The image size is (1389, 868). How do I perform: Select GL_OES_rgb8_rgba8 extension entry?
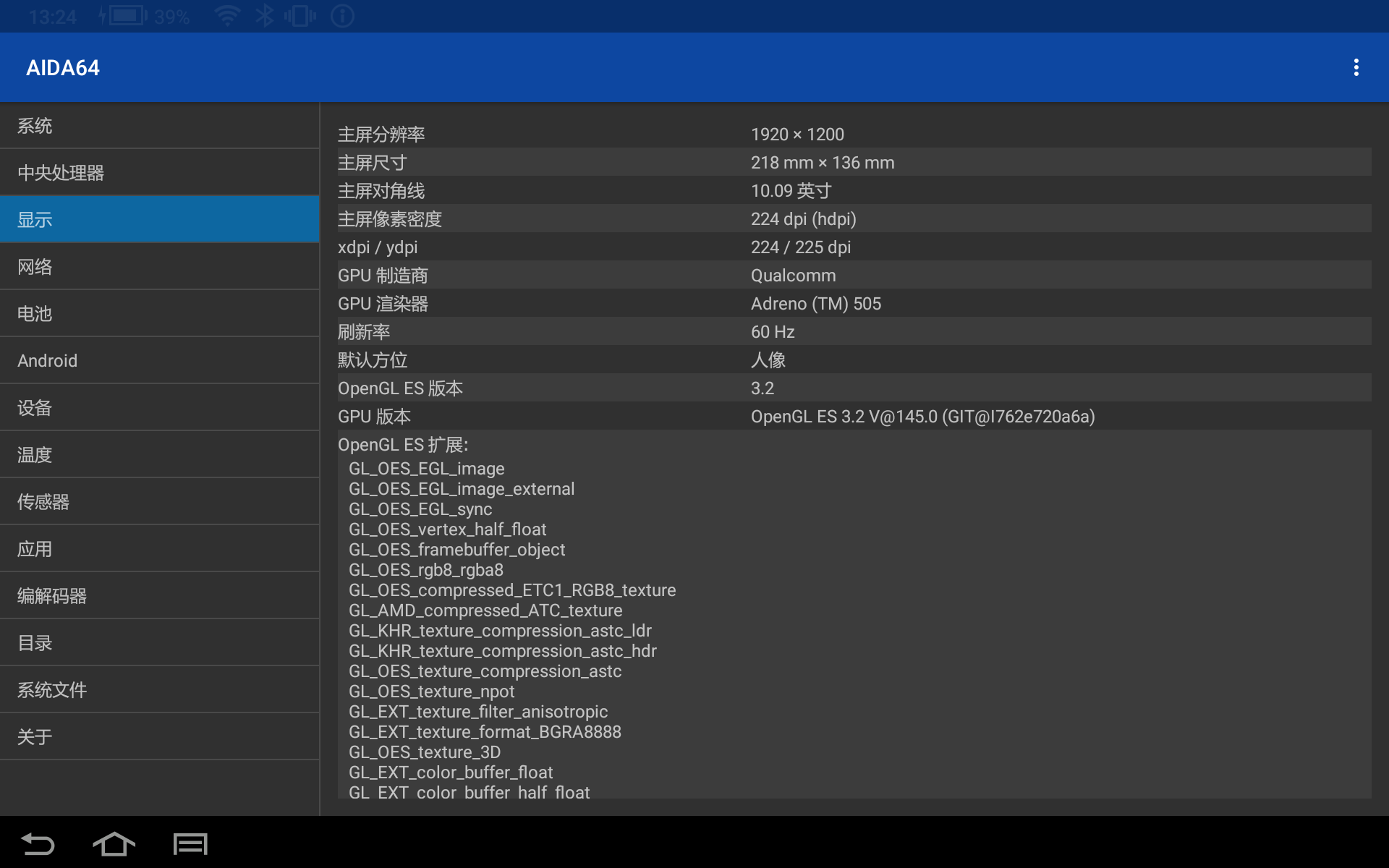click(426, 570)
